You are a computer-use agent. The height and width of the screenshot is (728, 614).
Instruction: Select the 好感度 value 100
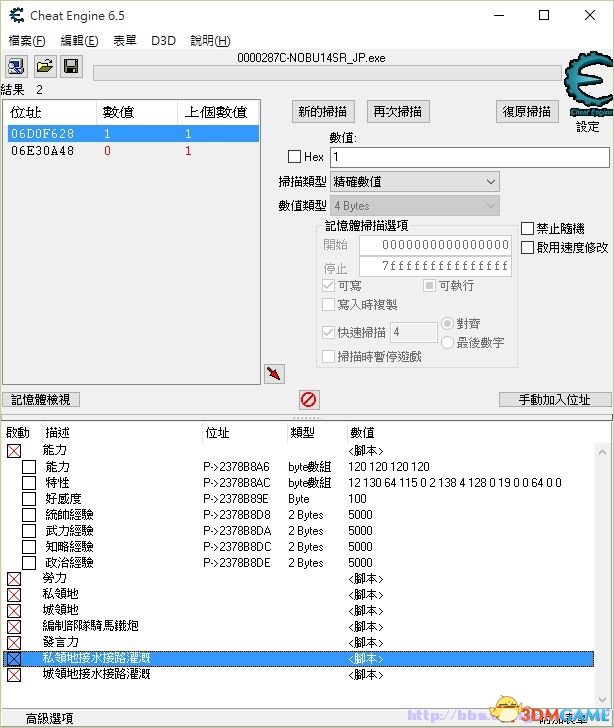(x=358, y=499)
